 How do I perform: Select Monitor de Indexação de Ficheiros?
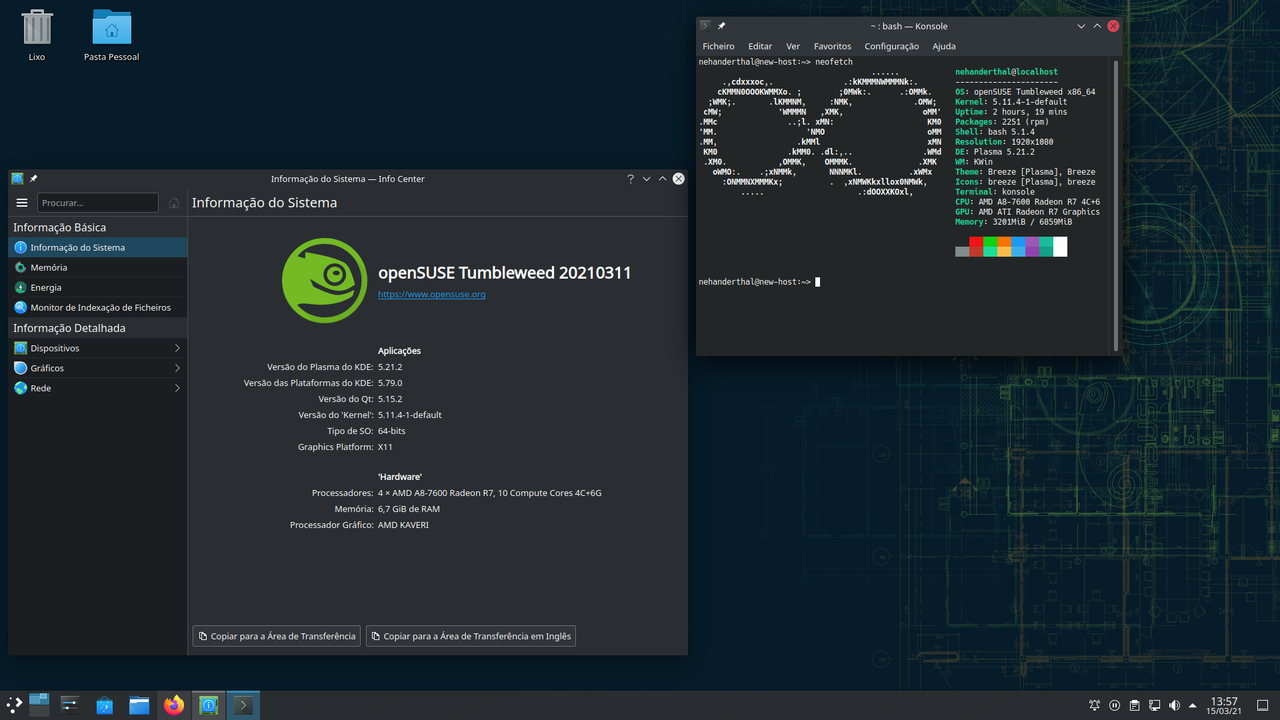[x=98, y=307]
